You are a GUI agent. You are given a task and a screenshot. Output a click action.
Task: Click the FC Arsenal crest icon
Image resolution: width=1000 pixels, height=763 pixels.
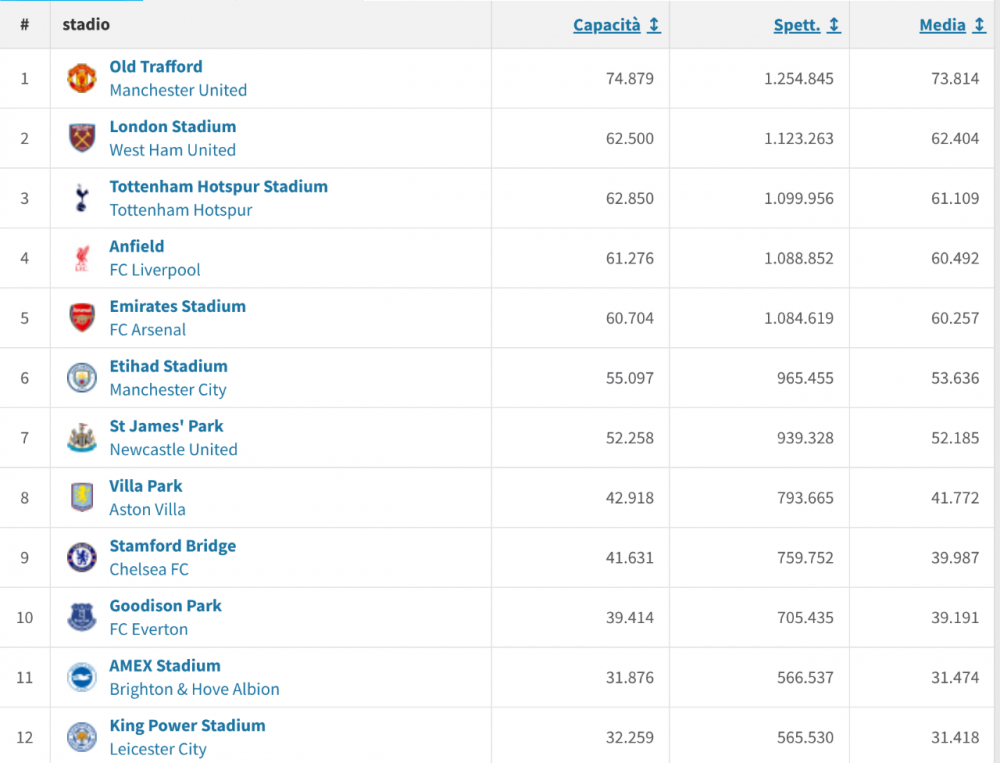[x=82, y=318]
